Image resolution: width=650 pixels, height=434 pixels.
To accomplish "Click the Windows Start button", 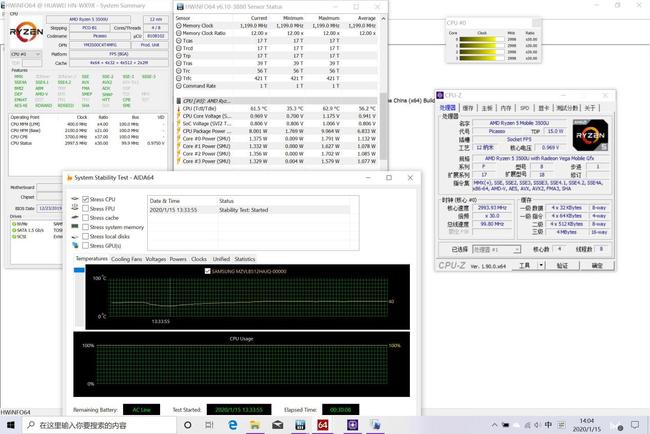I will [x=10, y=425].
